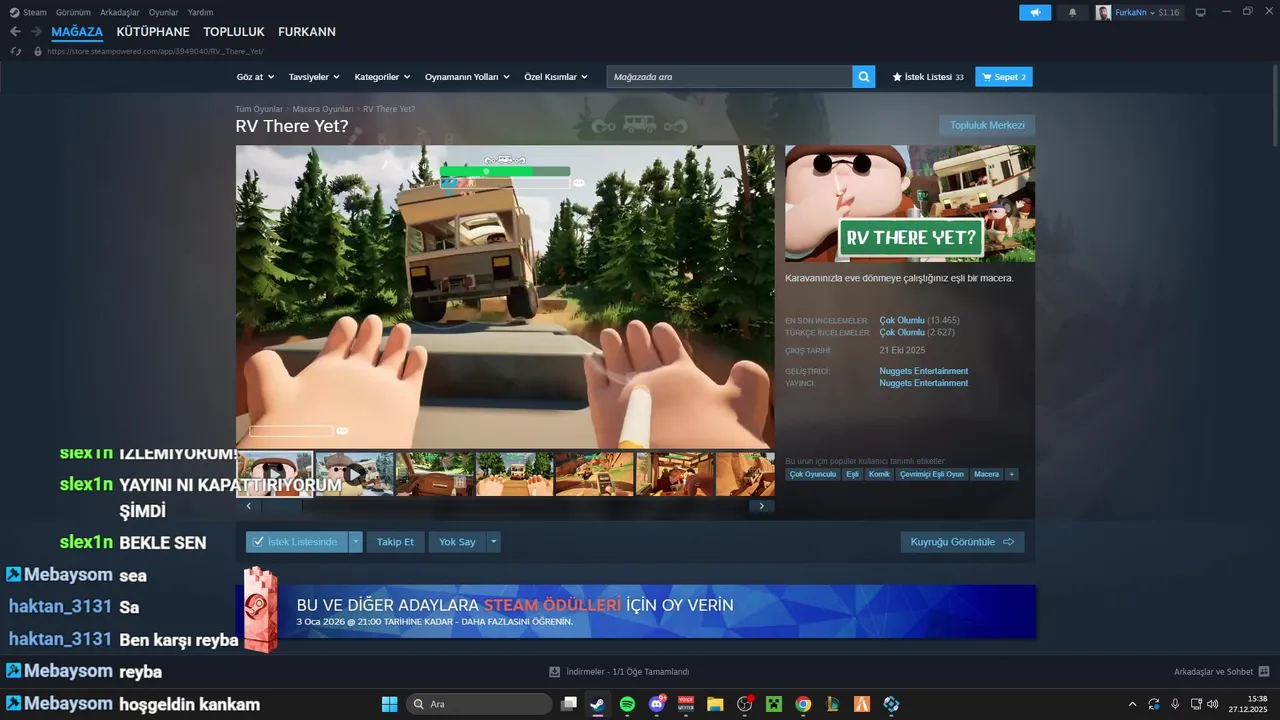Open volume control in system tray
The height and width of the screenshot is (720, 1280).
[x=1213, y=704]
